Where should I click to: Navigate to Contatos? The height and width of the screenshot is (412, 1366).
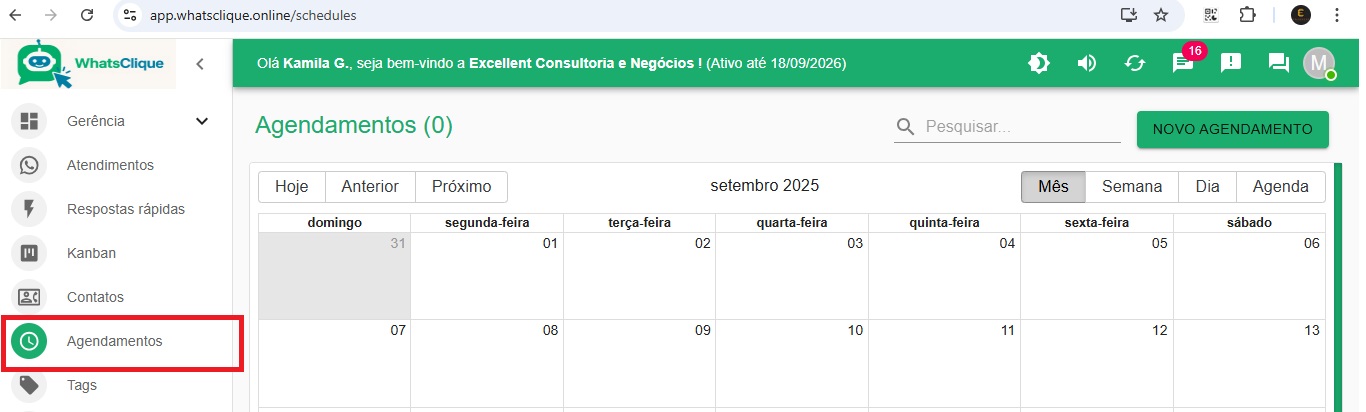click(95, 297)
